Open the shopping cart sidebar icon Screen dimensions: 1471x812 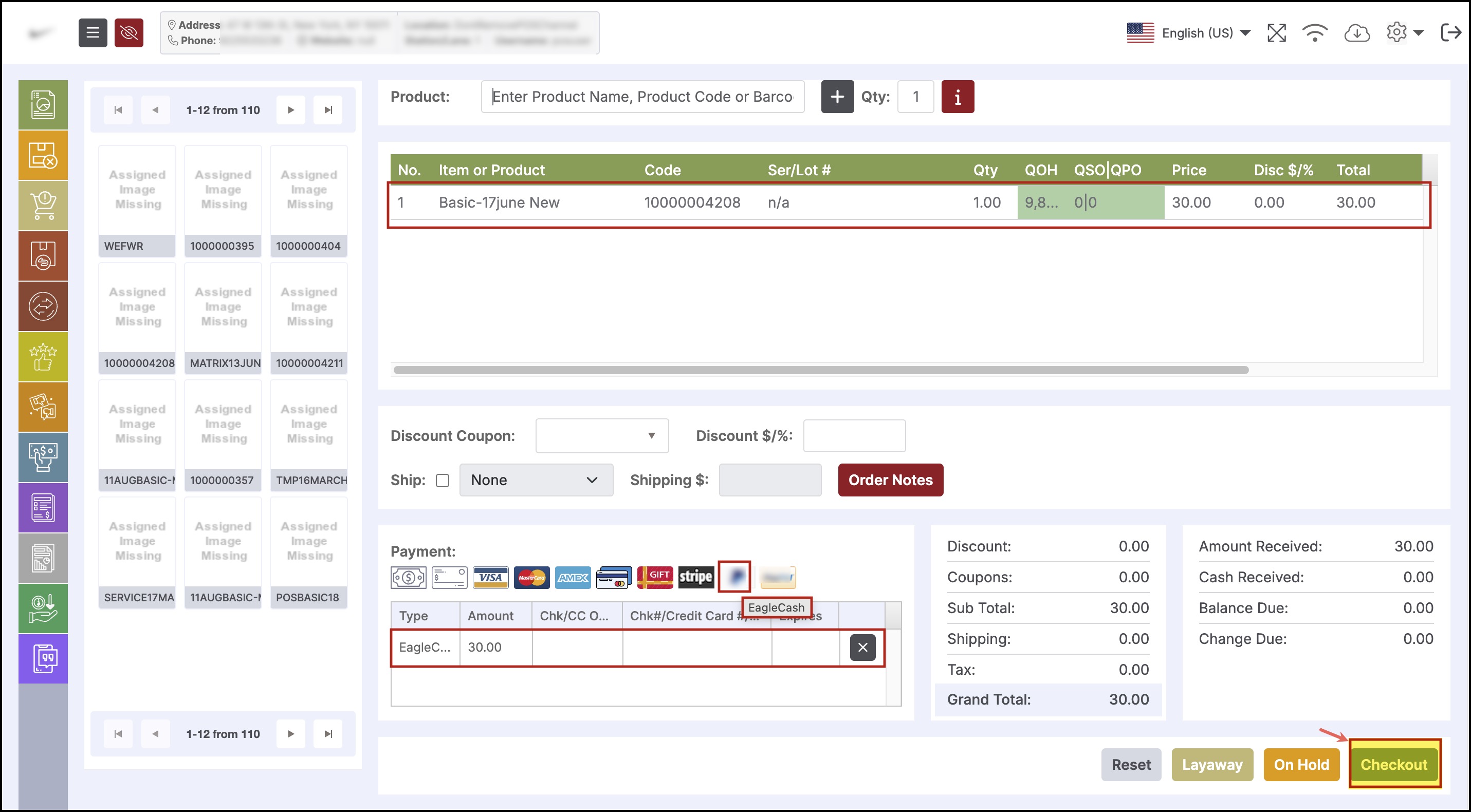click(x=43, y=206)
